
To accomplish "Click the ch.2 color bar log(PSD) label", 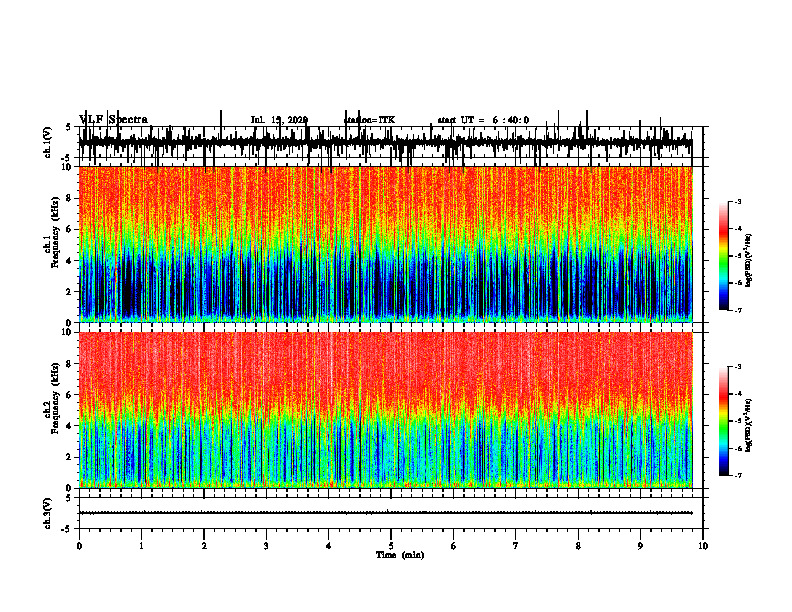I will pyautogui.click(x=749, y=425).
